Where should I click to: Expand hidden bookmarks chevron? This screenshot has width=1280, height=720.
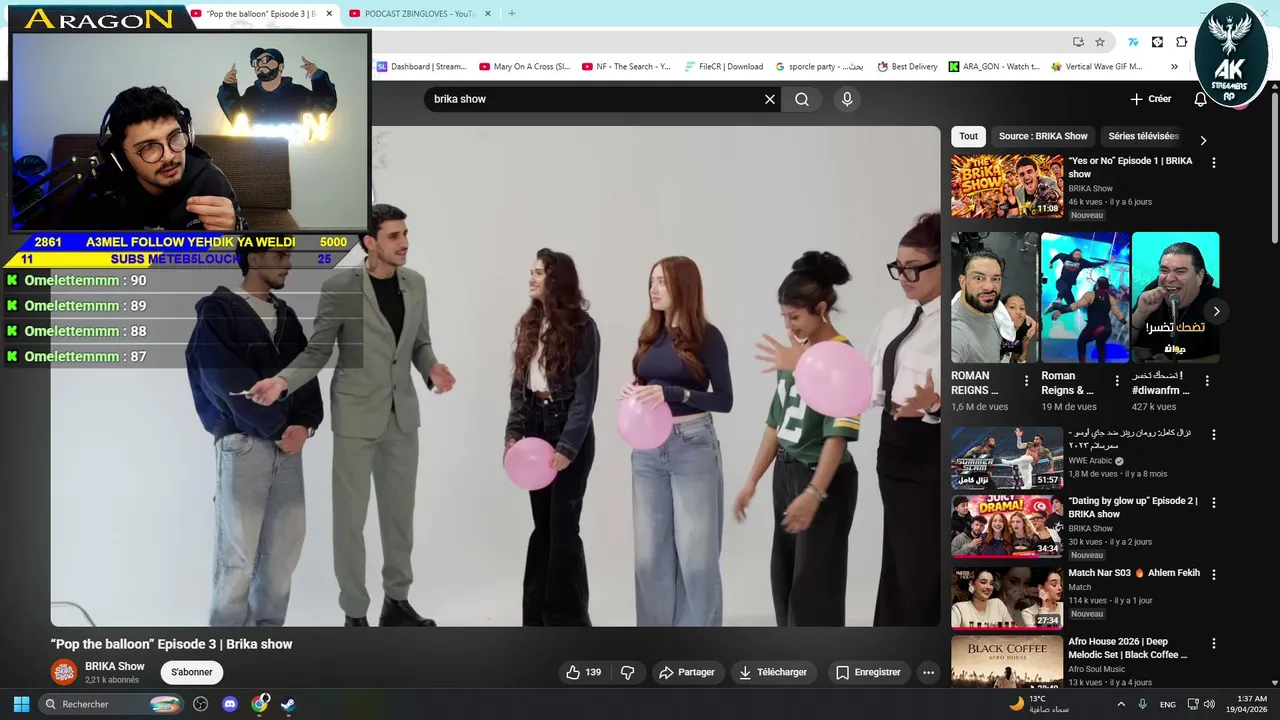point(1174,67)
